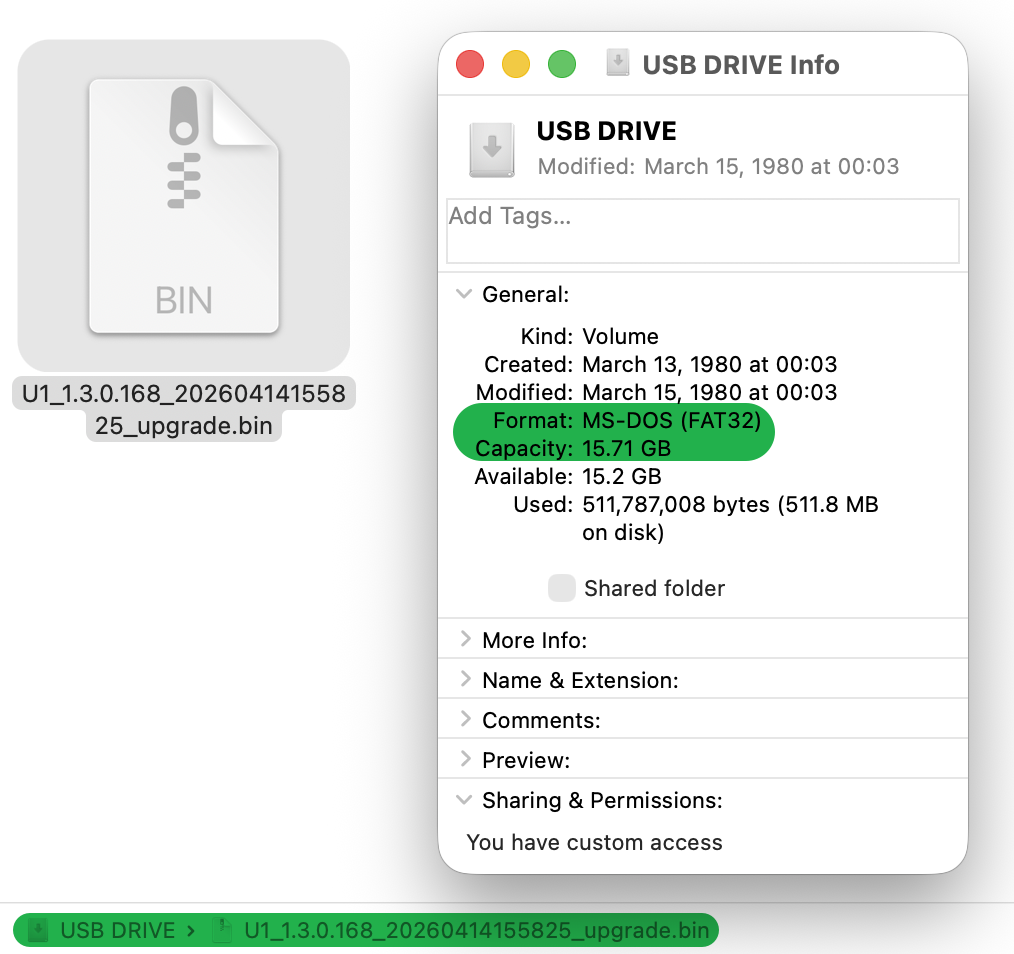Viewport: 1014px width, 954px height.
Task: Select the large BIN archive file icon
Action: pos(184,206)
